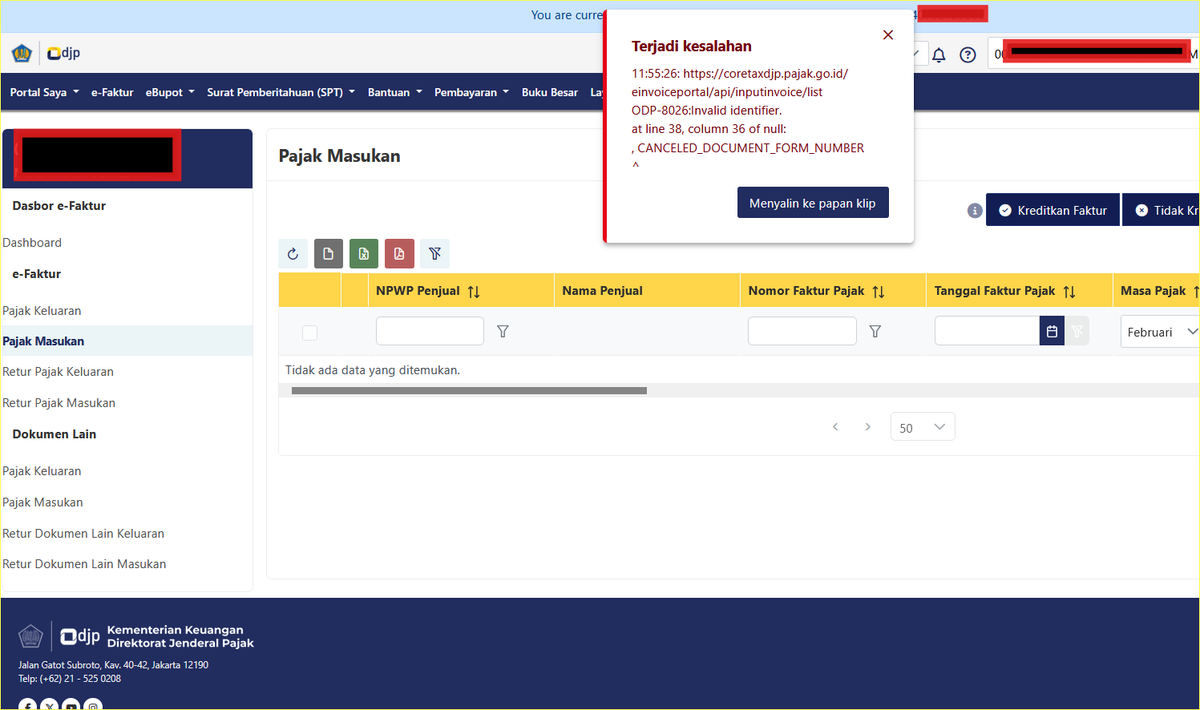Tick the select-all checkbox in filter row

(310, 332)
